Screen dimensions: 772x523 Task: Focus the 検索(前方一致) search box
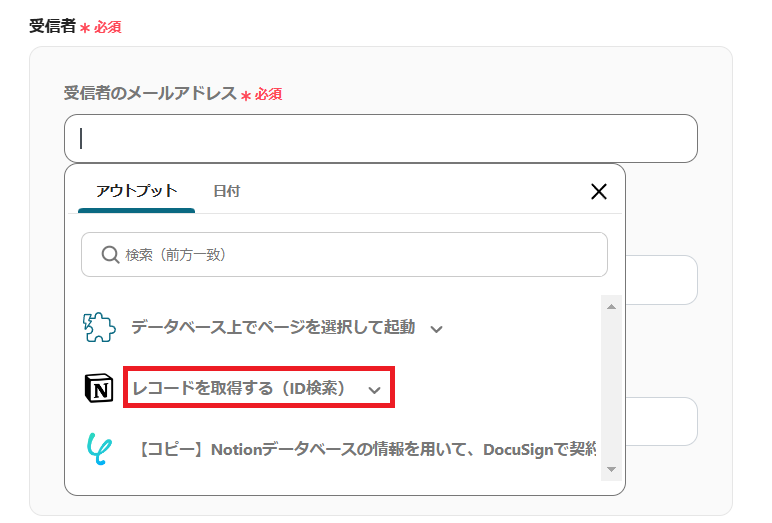coord(344,255)
